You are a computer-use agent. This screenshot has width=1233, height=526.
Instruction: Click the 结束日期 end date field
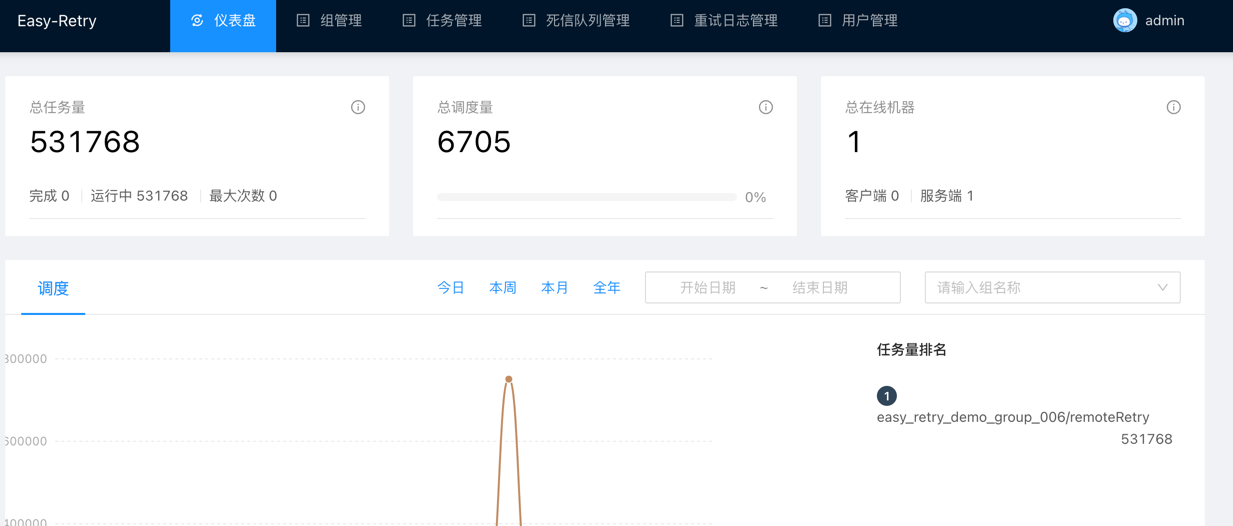point(820,288)
